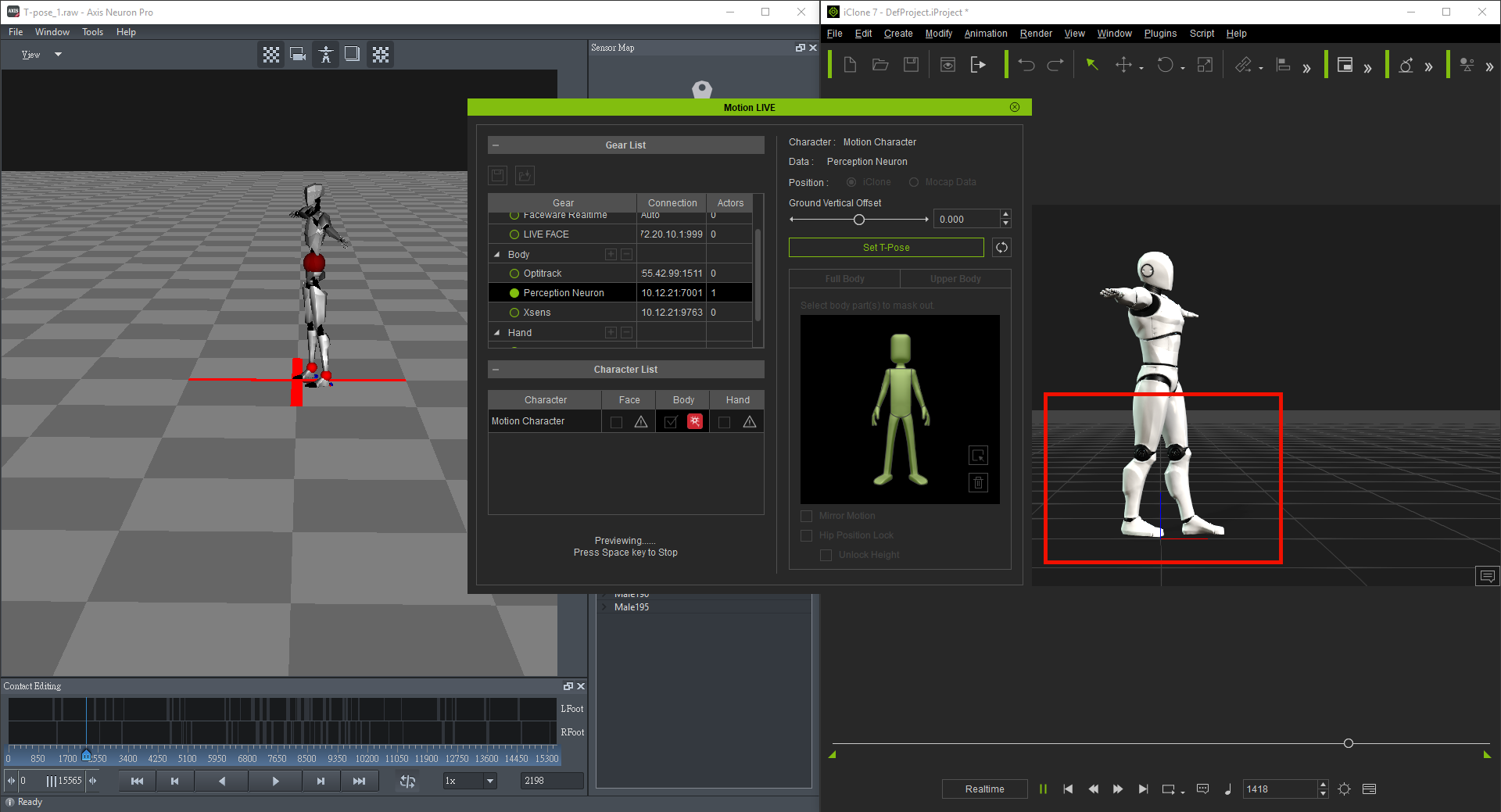The image size is (1501, 812).
Task: Click hand warning triangle for Motion Character
Action: coord(750,422)
